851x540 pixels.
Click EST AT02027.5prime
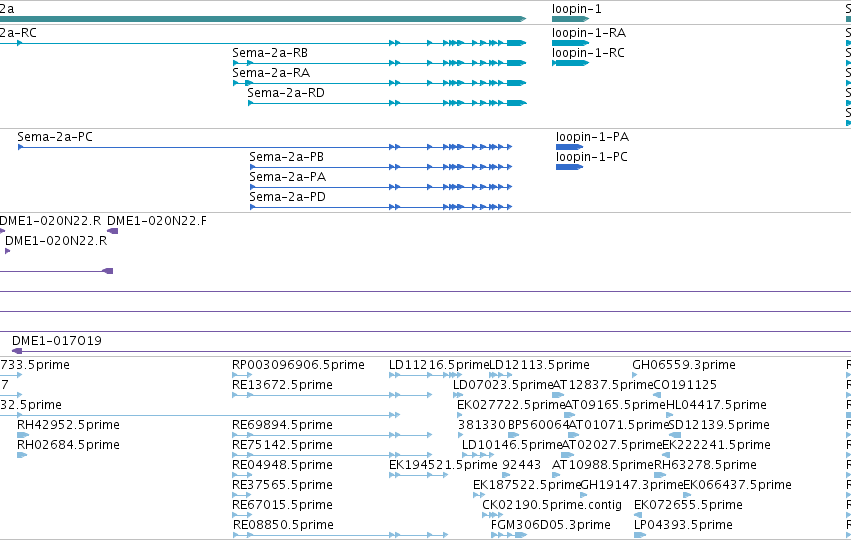(x=612, y=445)
